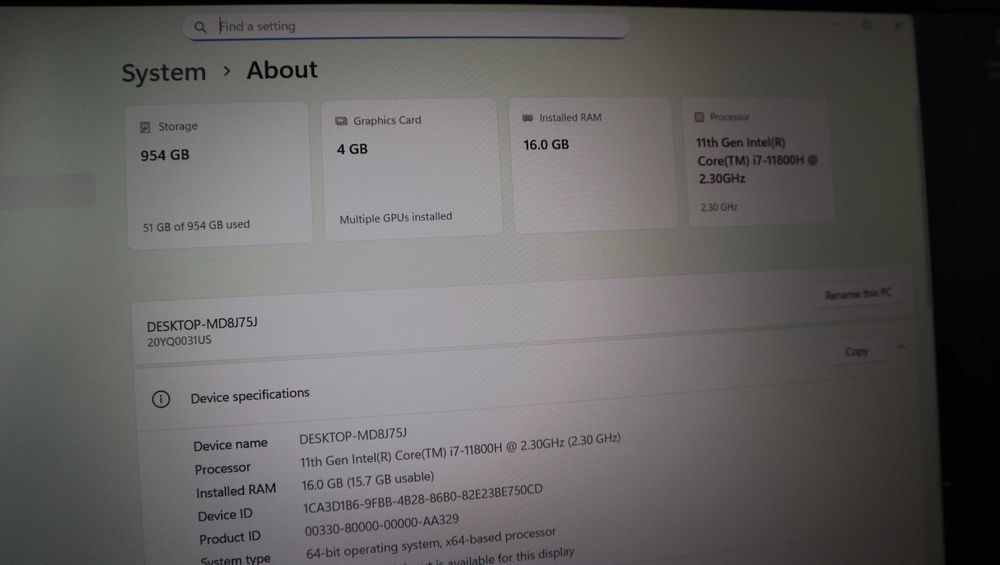Select the Processor specification value row
The height and width of the screenshot is (565, 1000).
pyautogui.click(x=460, y=450)
